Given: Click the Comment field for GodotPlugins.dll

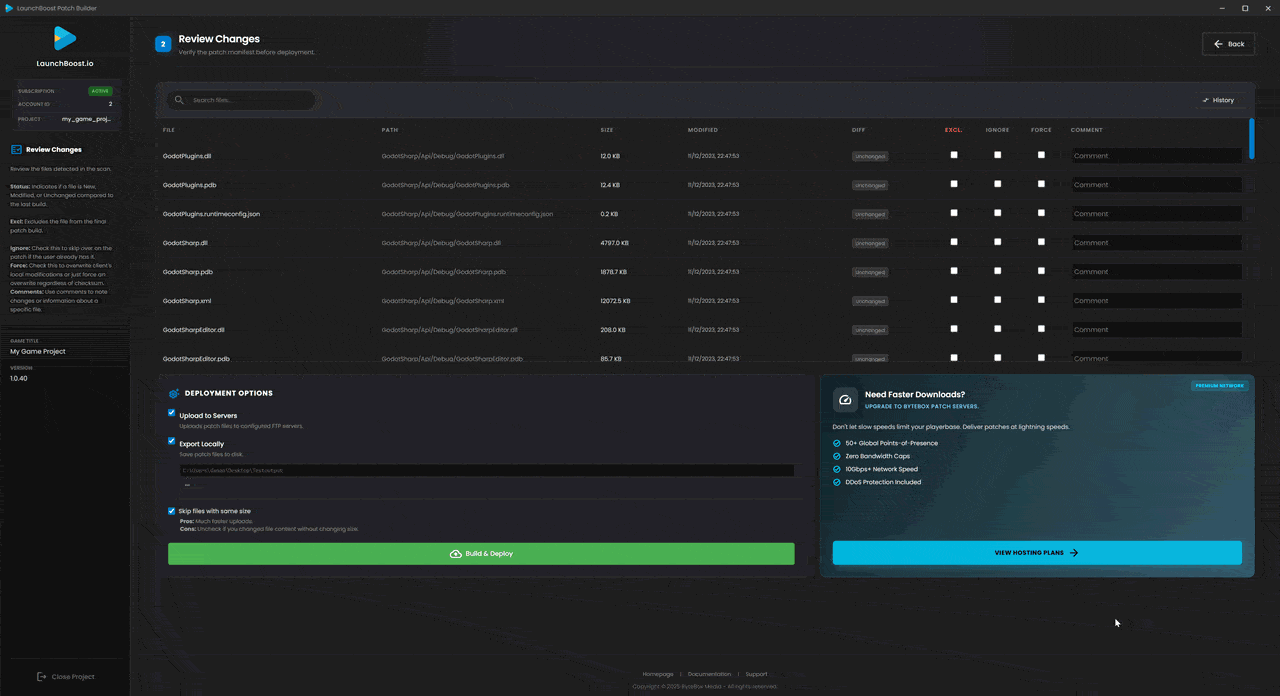Looking at the screenshot, I should tap(1157, 156).
